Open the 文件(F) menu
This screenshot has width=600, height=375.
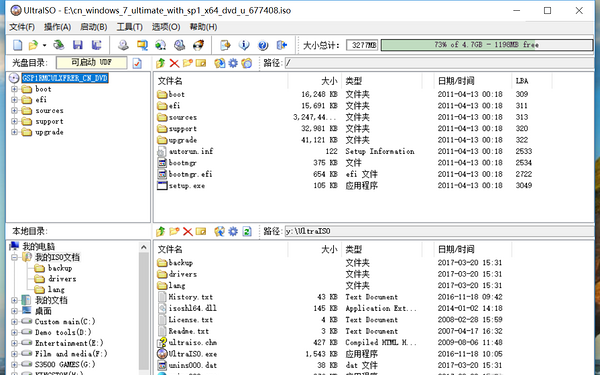22,27
